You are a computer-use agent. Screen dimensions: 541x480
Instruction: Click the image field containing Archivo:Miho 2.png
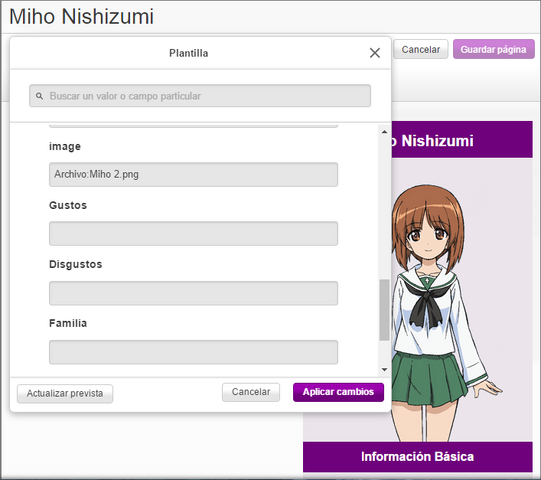pos(193,175)
